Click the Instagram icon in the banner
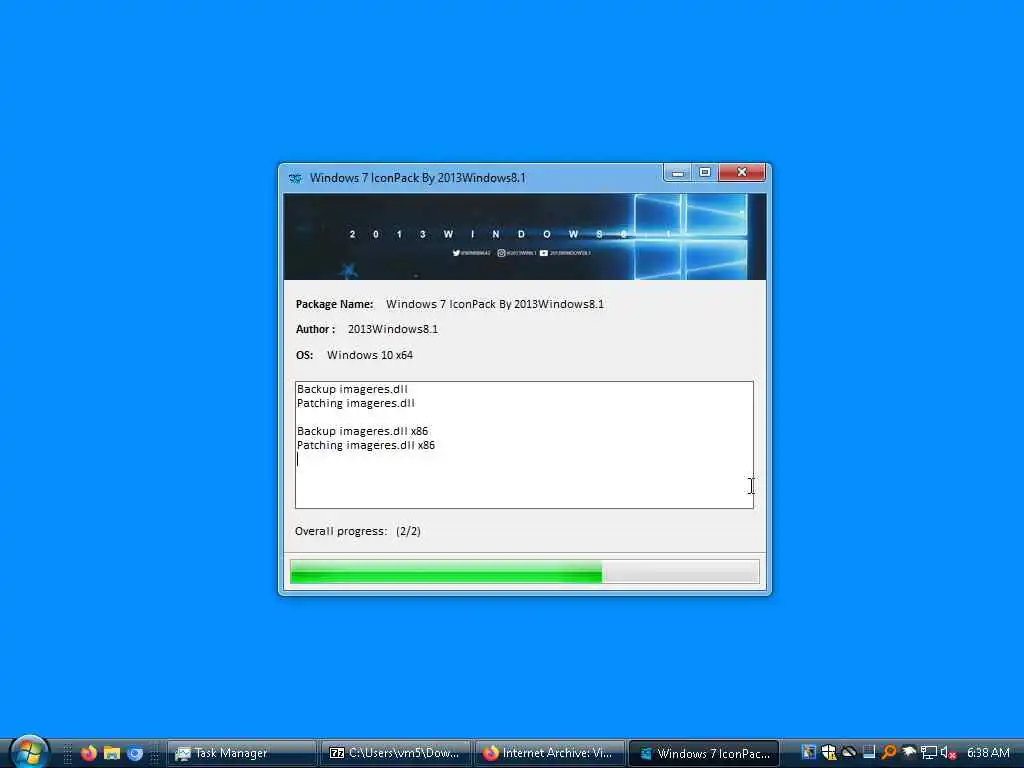This screenshot has width=1024, height=768. coord(501,253)
